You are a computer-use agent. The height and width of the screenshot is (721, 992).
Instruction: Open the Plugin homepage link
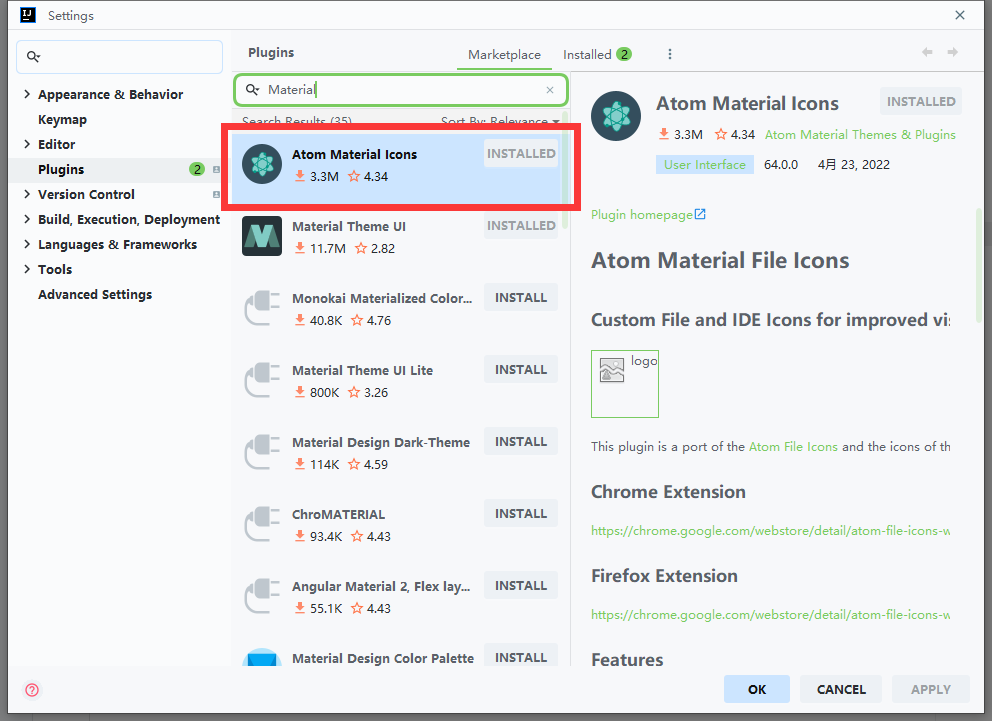pyautogui.click(x=642, y=214)
